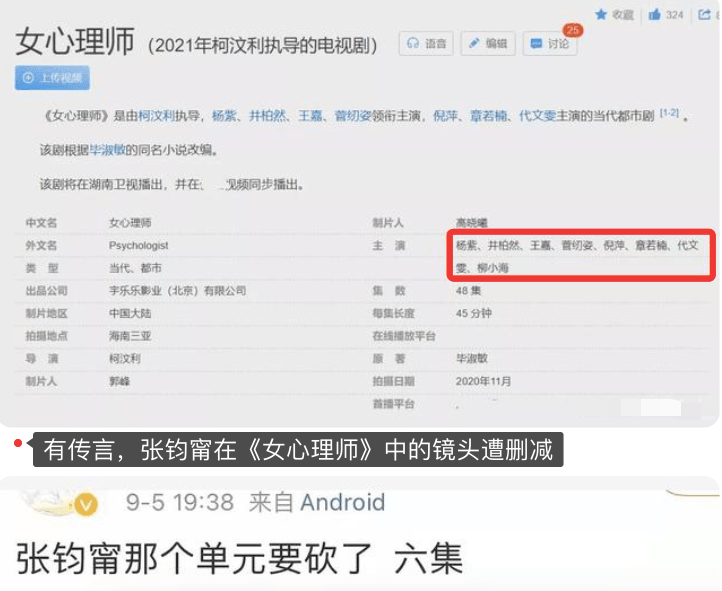This screenshot has width=722, height=591.
Task: Open the 菅纫姿 link in intro
Action: pos(353,116)
